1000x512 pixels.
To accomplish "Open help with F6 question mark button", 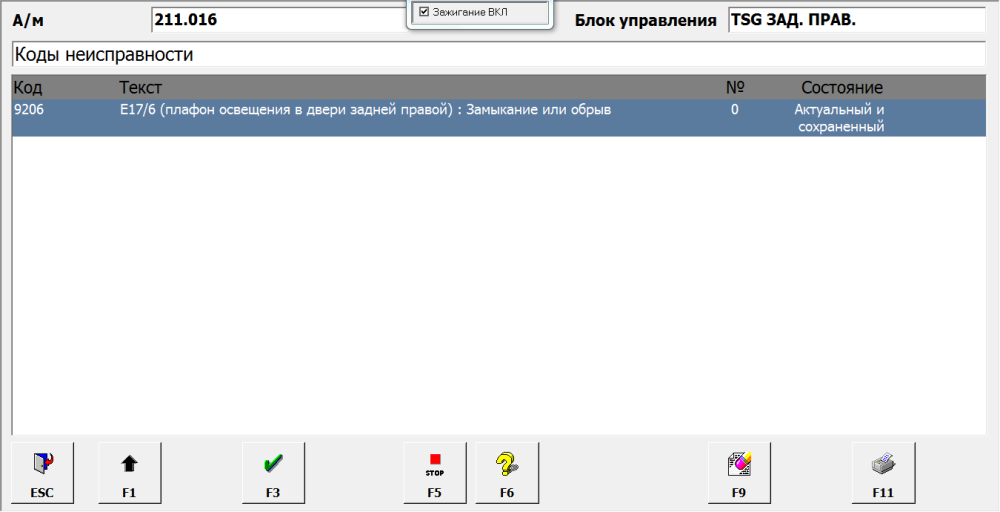I will click(507, 472).
